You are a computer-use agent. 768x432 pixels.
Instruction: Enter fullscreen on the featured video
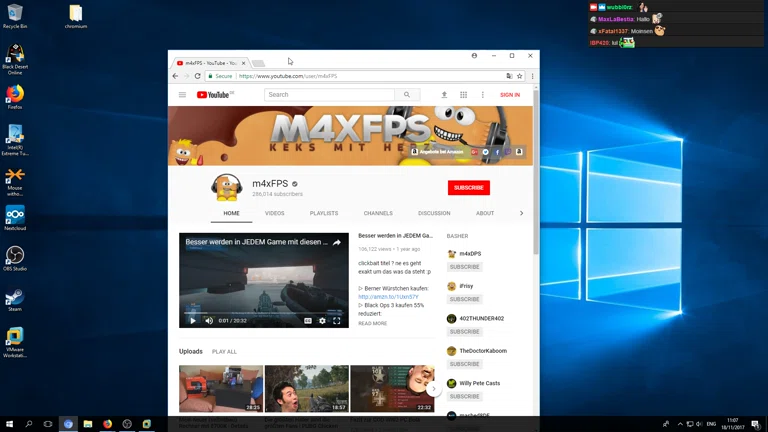click(x=337, y=321)
